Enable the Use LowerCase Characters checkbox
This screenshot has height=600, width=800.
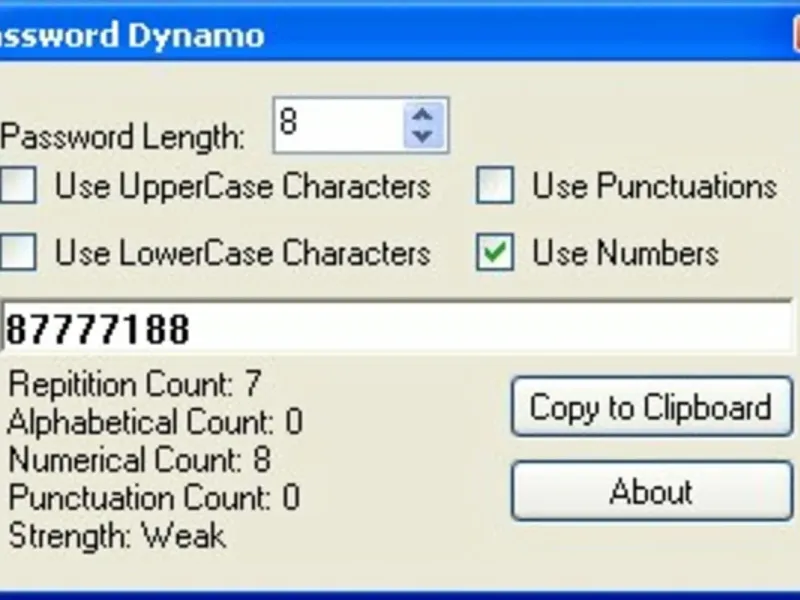(18, 253)
